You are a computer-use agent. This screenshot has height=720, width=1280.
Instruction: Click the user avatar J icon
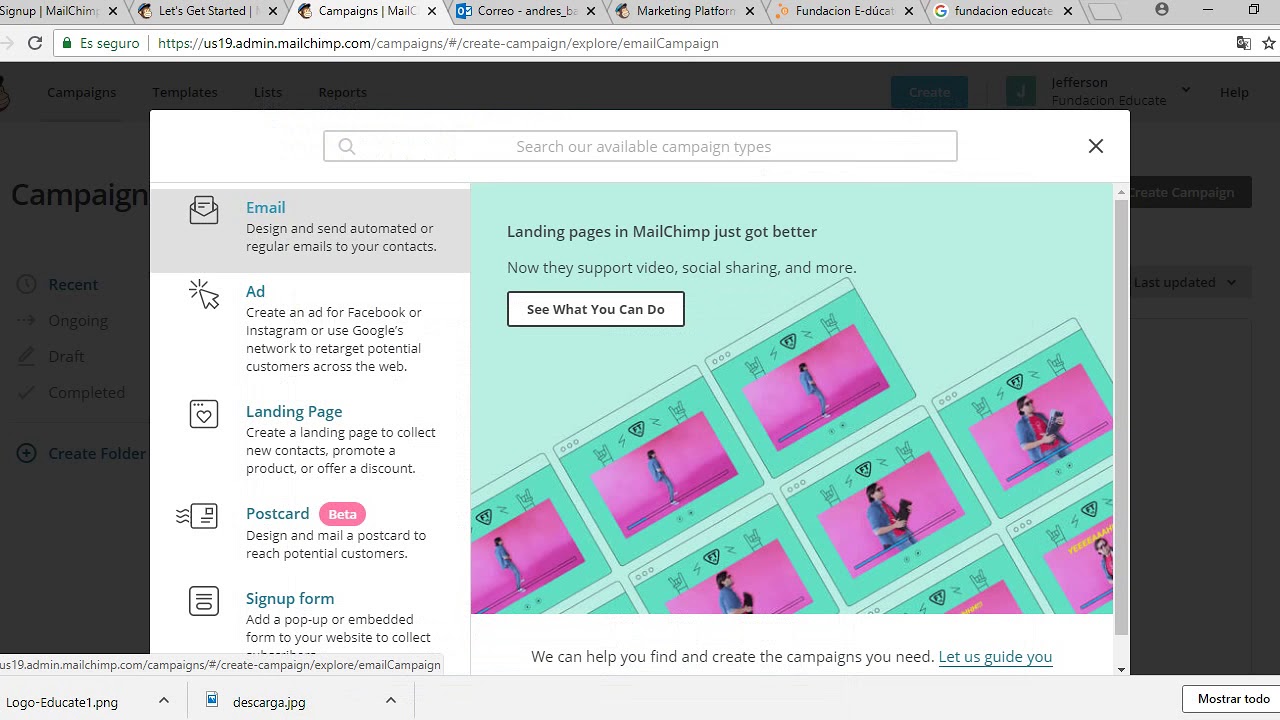[x=1020, y=92]
